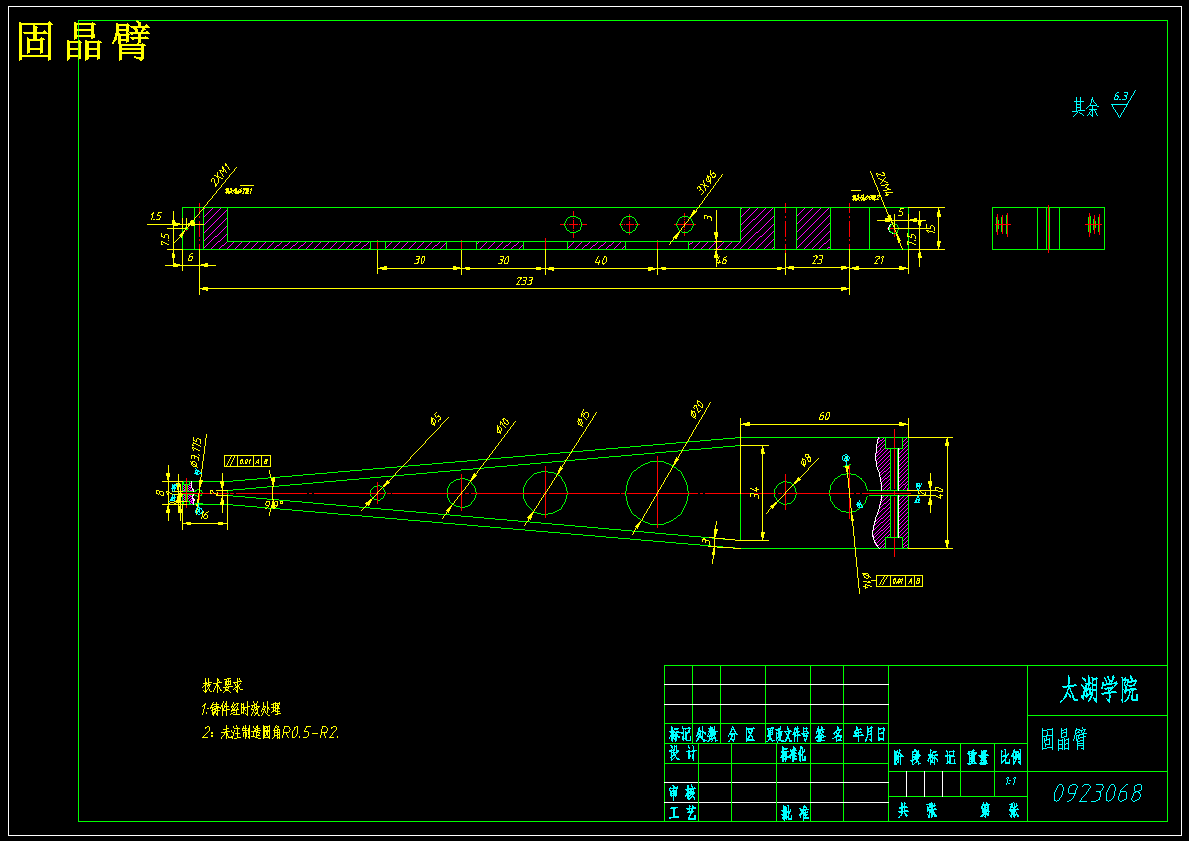Click the "其余" surface roughness note
The width and height of the screenshot is (1189, 841).
click(1084, 108)
